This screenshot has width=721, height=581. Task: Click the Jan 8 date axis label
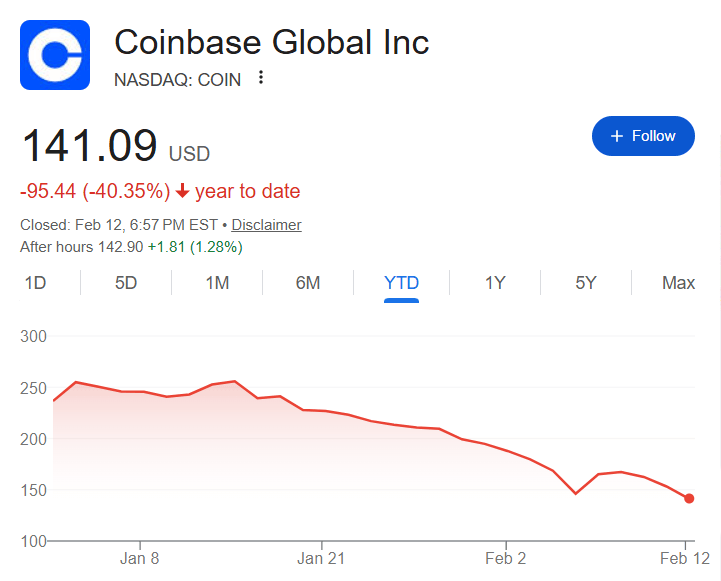tap(139, 558)
